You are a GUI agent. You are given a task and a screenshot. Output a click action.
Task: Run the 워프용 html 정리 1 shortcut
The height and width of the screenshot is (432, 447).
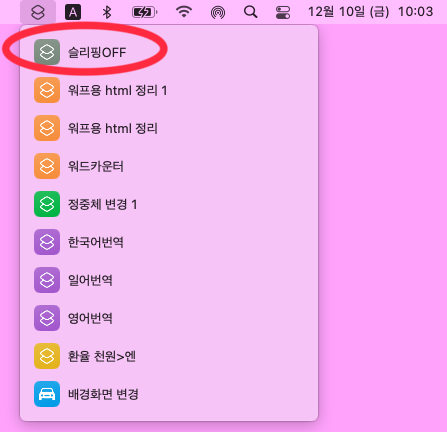169,90
